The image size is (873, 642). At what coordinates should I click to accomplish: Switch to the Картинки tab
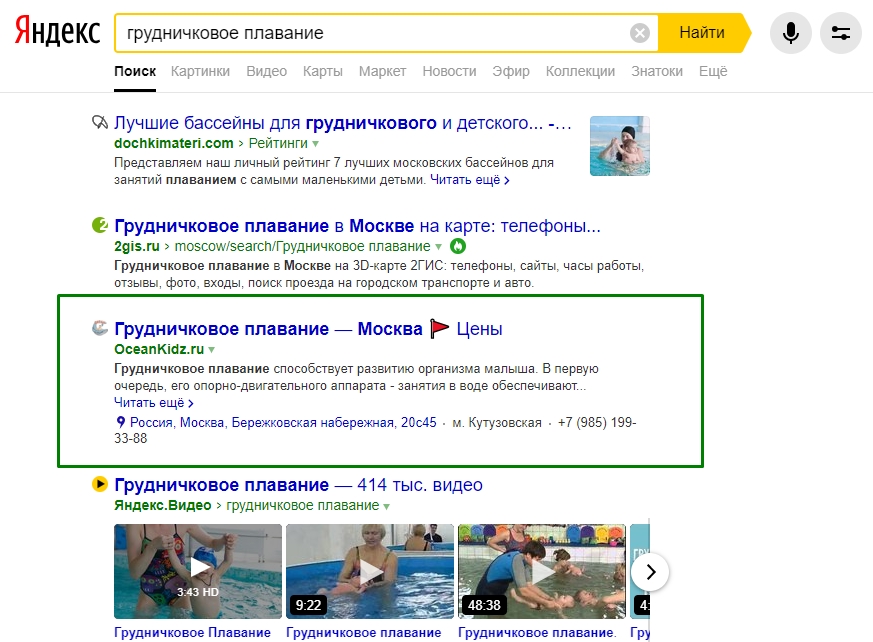pos(200,71)
